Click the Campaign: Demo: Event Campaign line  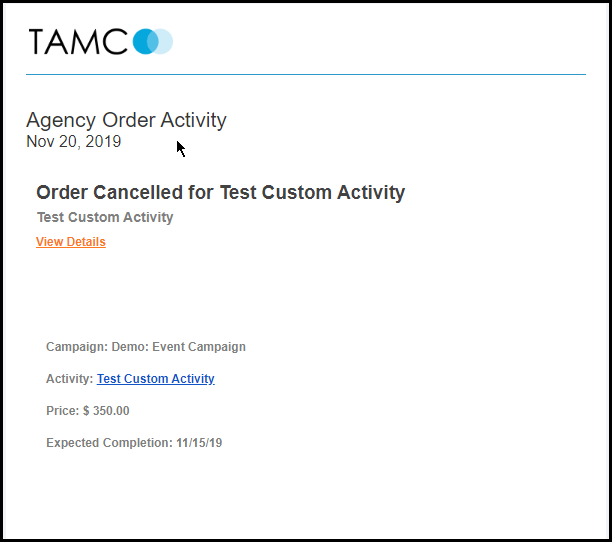pos(146,347)
